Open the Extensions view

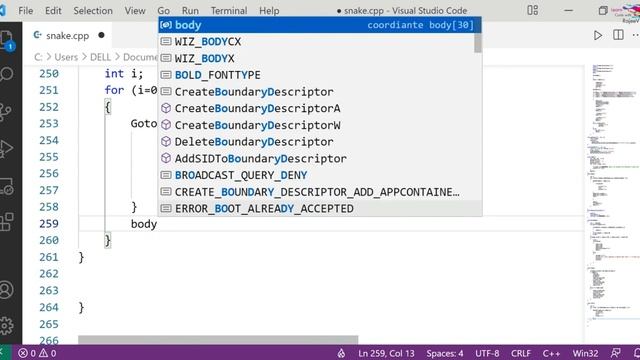(7, 222)
